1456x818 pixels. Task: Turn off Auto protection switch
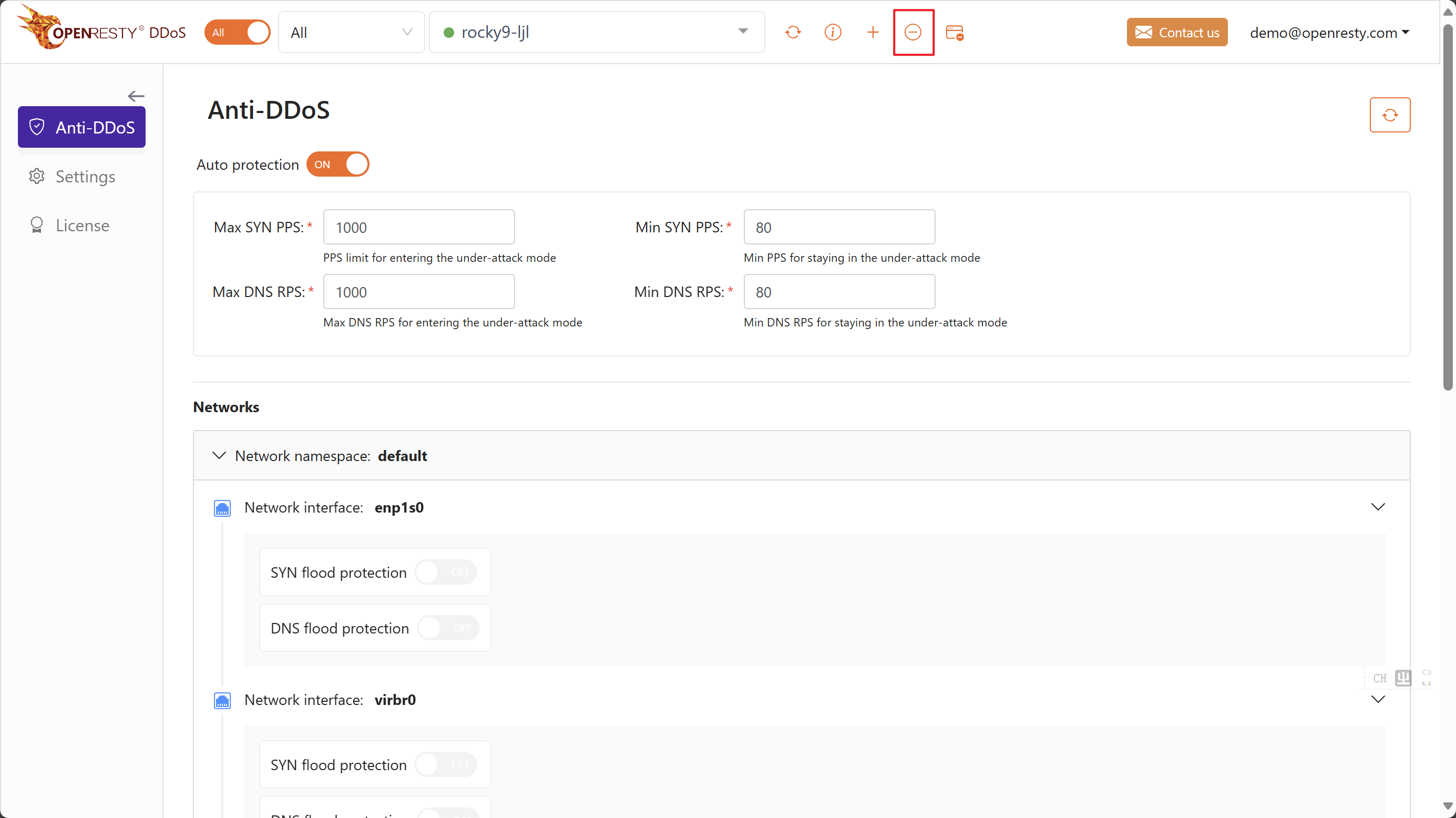[337, 165]
